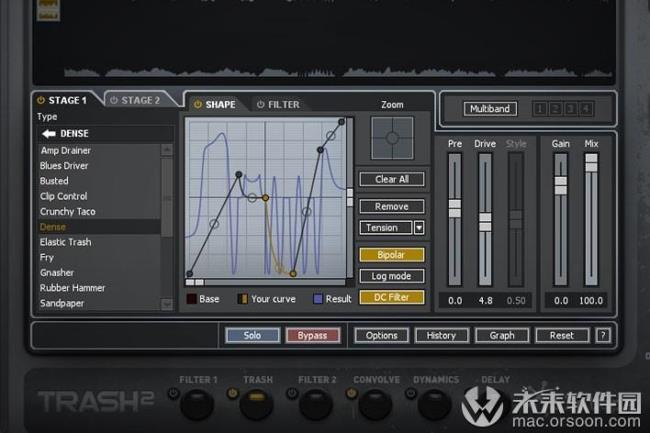Select multiband band 2
Image resolution: width=650 pixels, height=433 pixels.
(555, 109)
